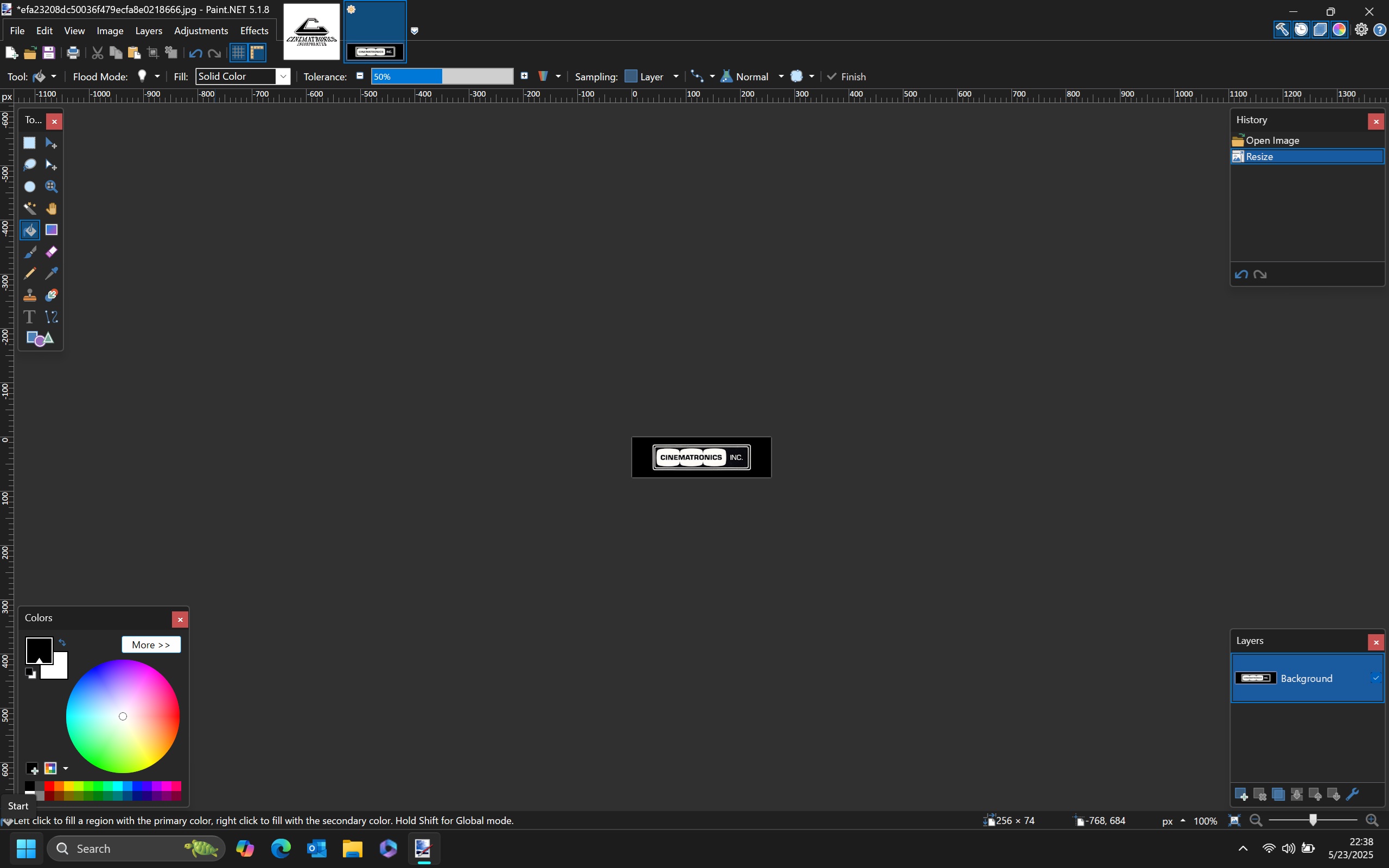The width and height of the screenshot is (1389, 868).
Task: Expand the Sampling Layer dropdown
Action: pos(675,76)
